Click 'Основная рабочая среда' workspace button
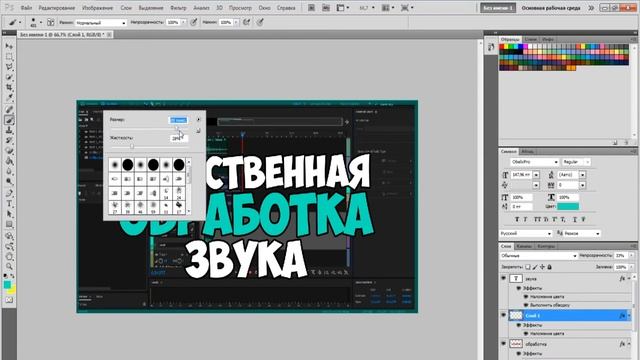The height and width of the screenshot is (360, 640). point(551,8)
